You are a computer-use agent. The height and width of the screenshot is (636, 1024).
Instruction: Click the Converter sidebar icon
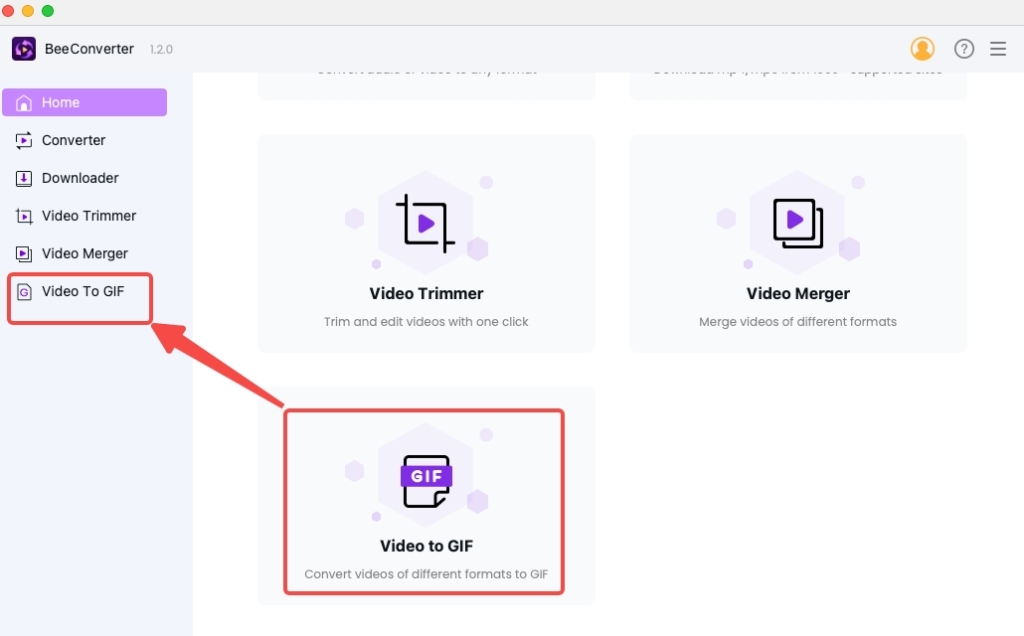pyautogui.click(x=23, y=140)
